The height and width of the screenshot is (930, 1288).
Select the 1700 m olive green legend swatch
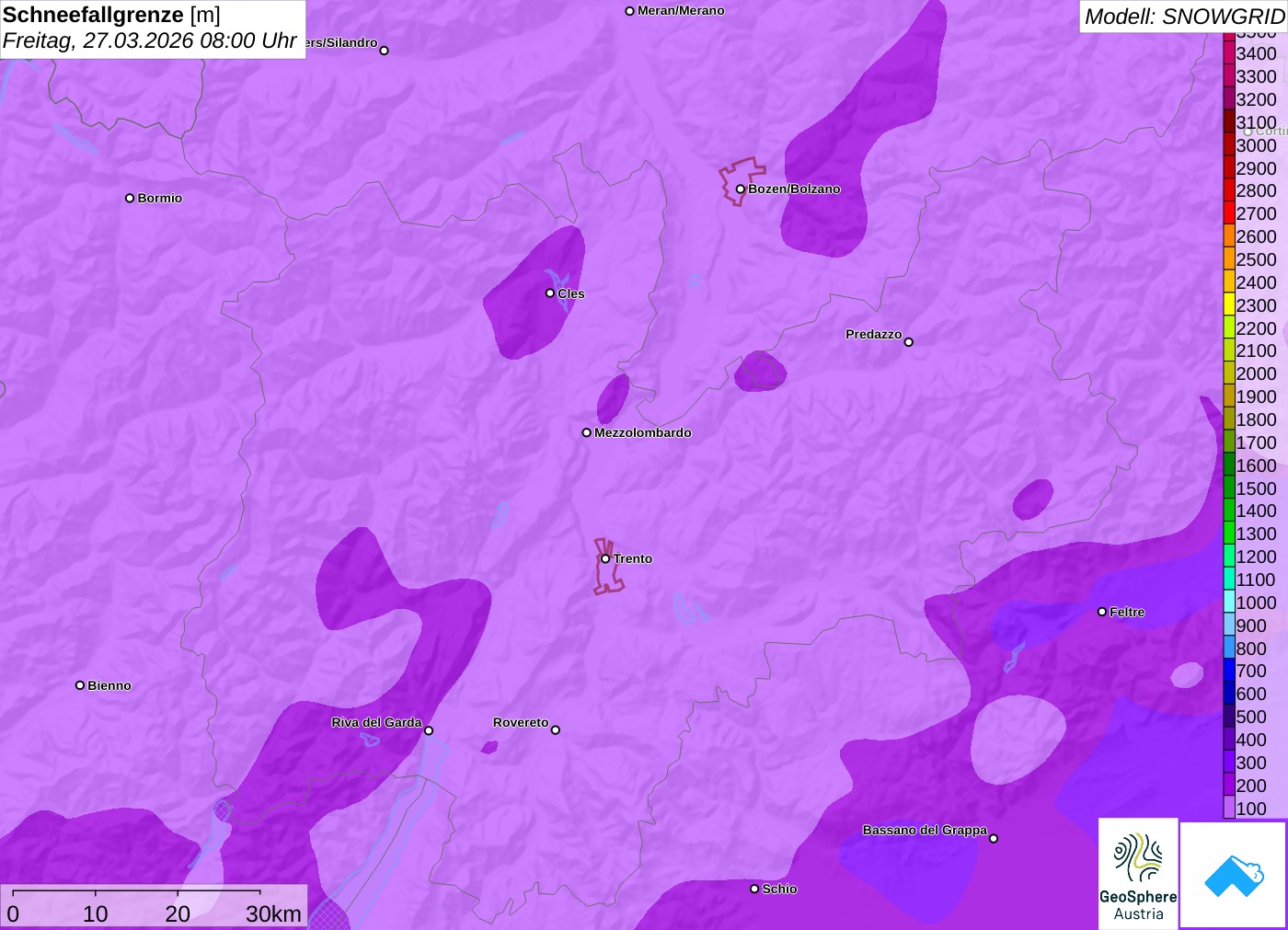click(1229, 442)
